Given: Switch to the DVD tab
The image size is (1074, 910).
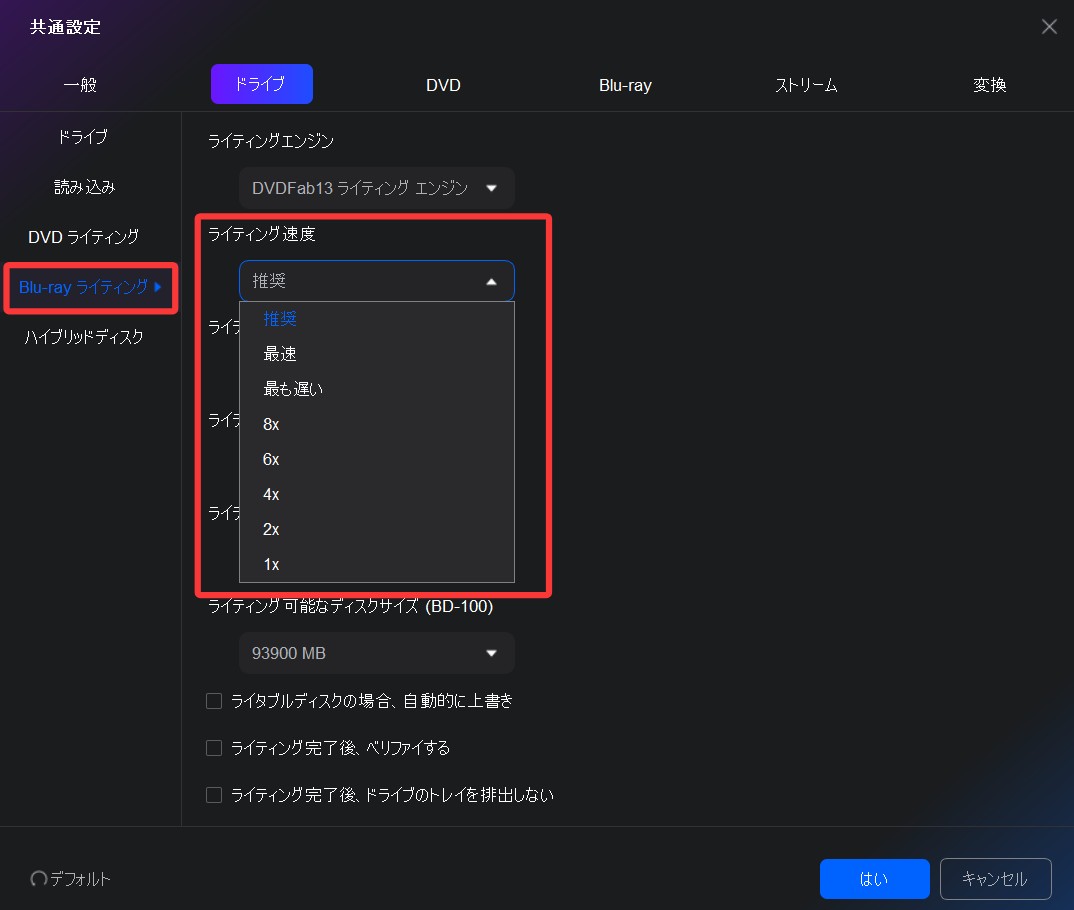Looking at the screenshot, I should coord(443,85).
